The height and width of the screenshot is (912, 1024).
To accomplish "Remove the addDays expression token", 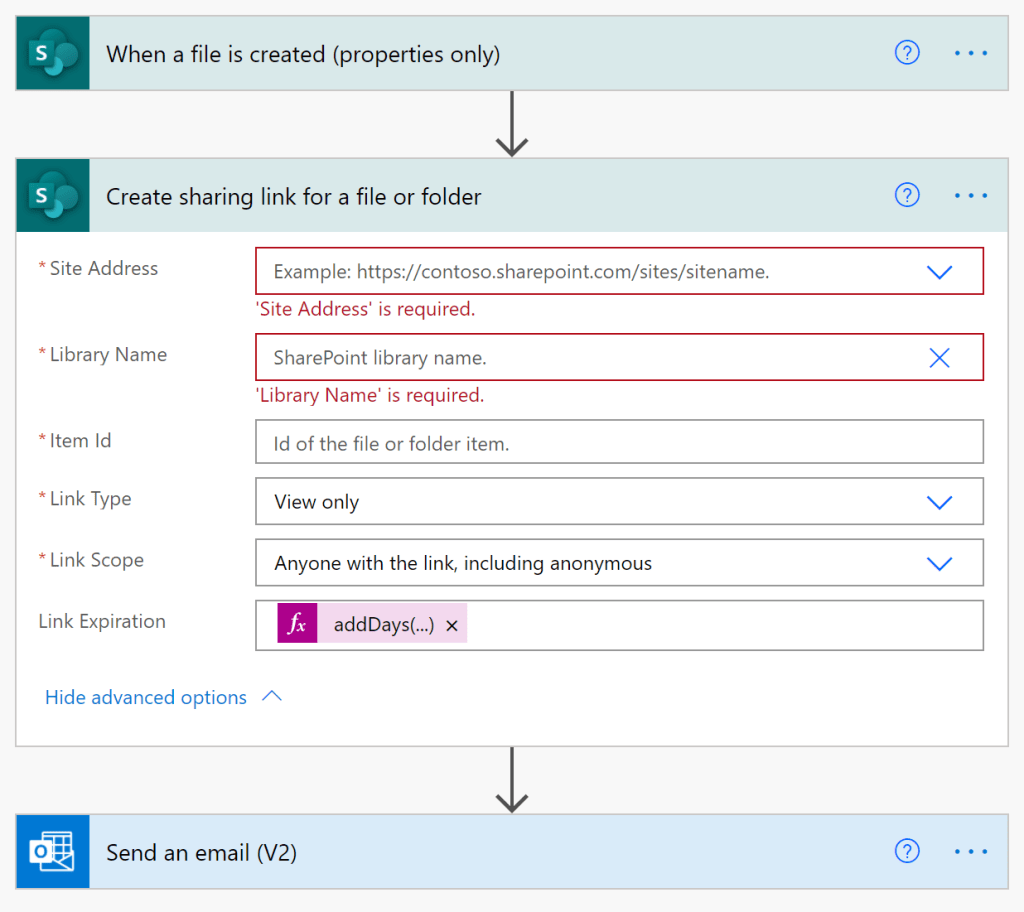I will (x=452, y=626).
